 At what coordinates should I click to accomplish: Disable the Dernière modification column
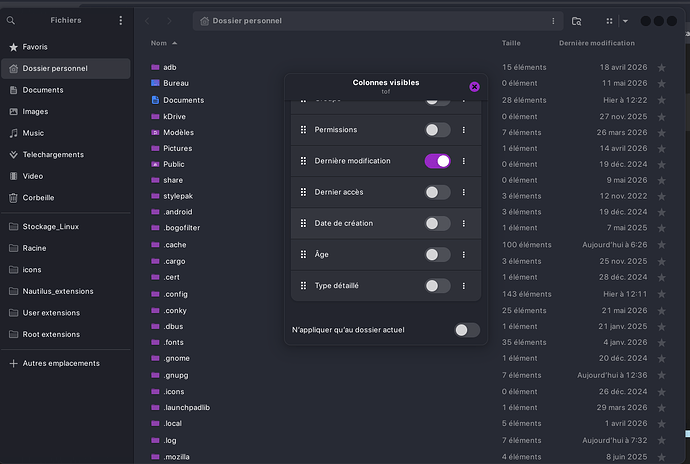tap(437, 161)
